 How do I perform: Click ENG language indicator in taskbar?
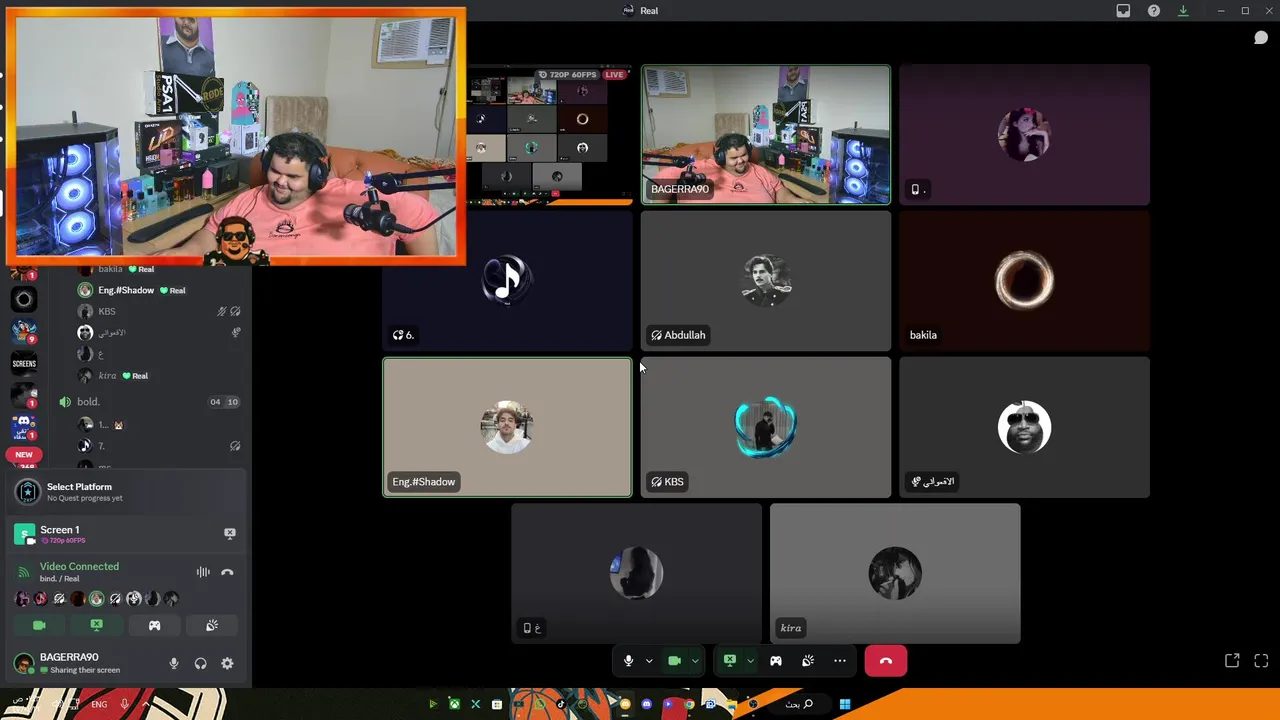click(x=99, y=704)
